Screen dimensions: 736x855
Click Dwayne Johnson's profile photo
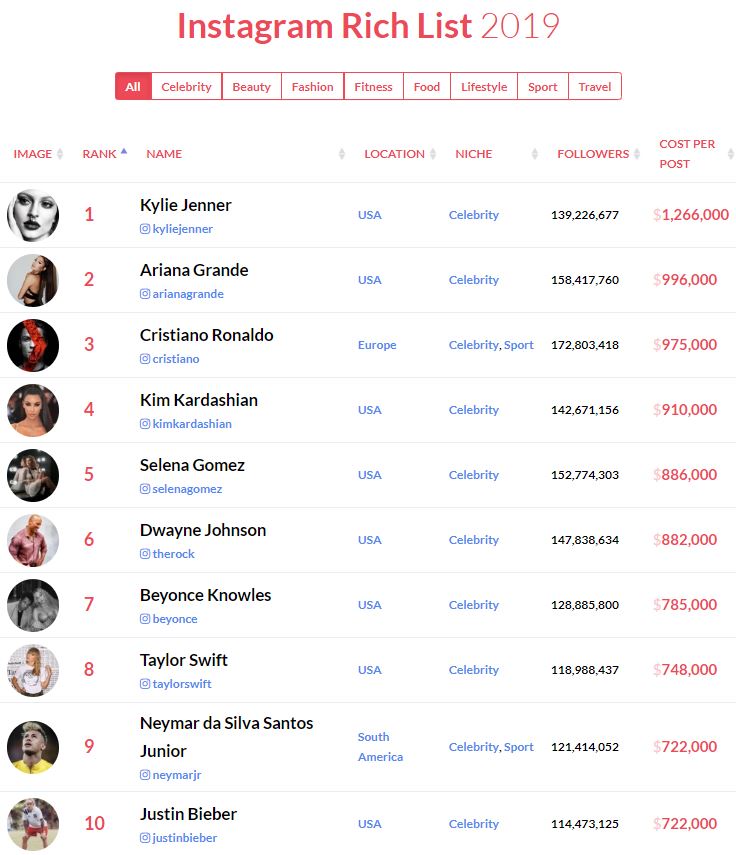33,540
